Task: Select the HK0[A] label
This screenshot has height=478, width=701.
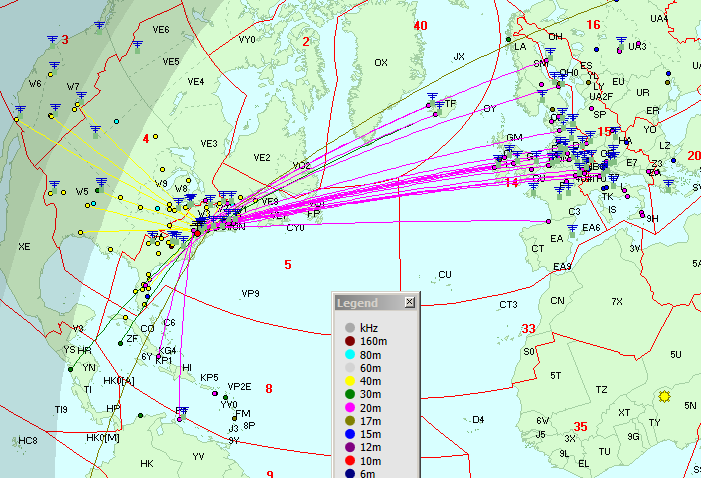Action: 119,381
